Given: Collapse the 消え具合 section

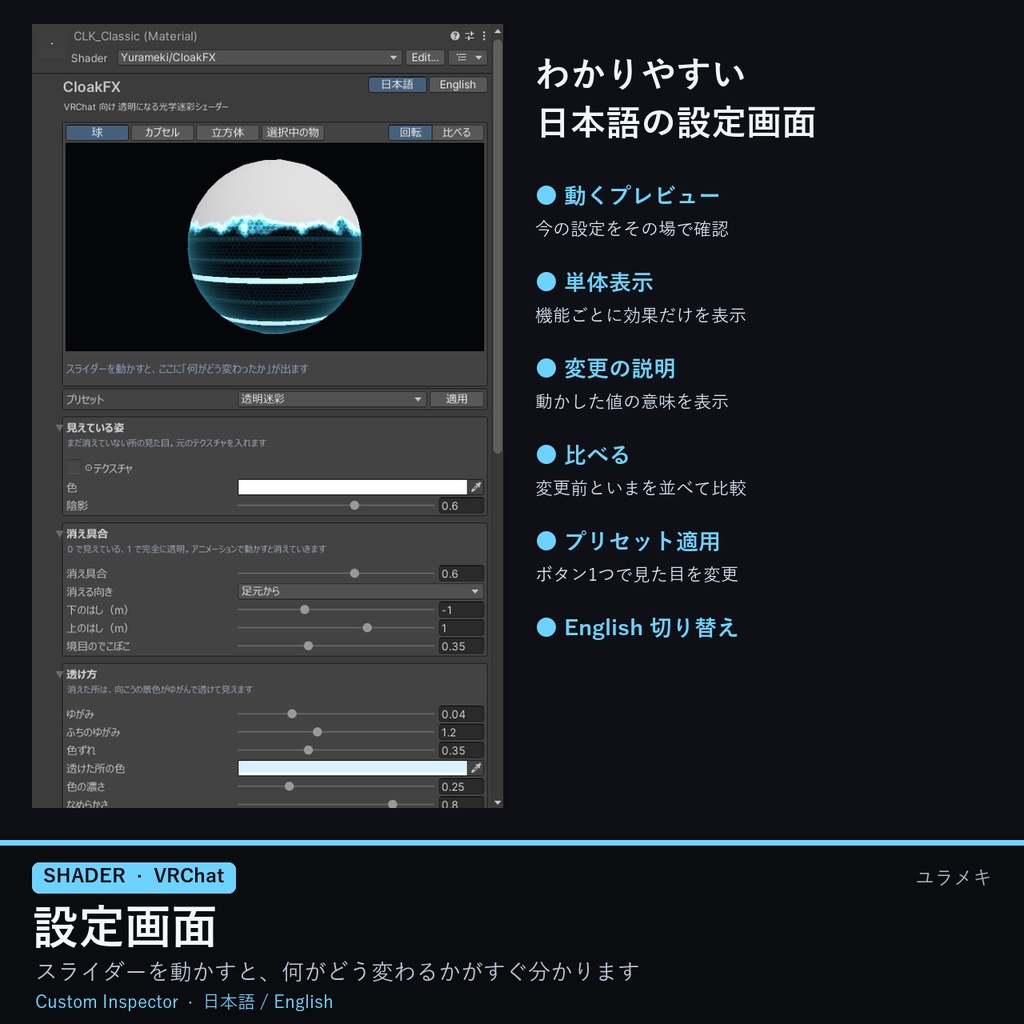Looking at the screenshot, I should tap(59, 534).
